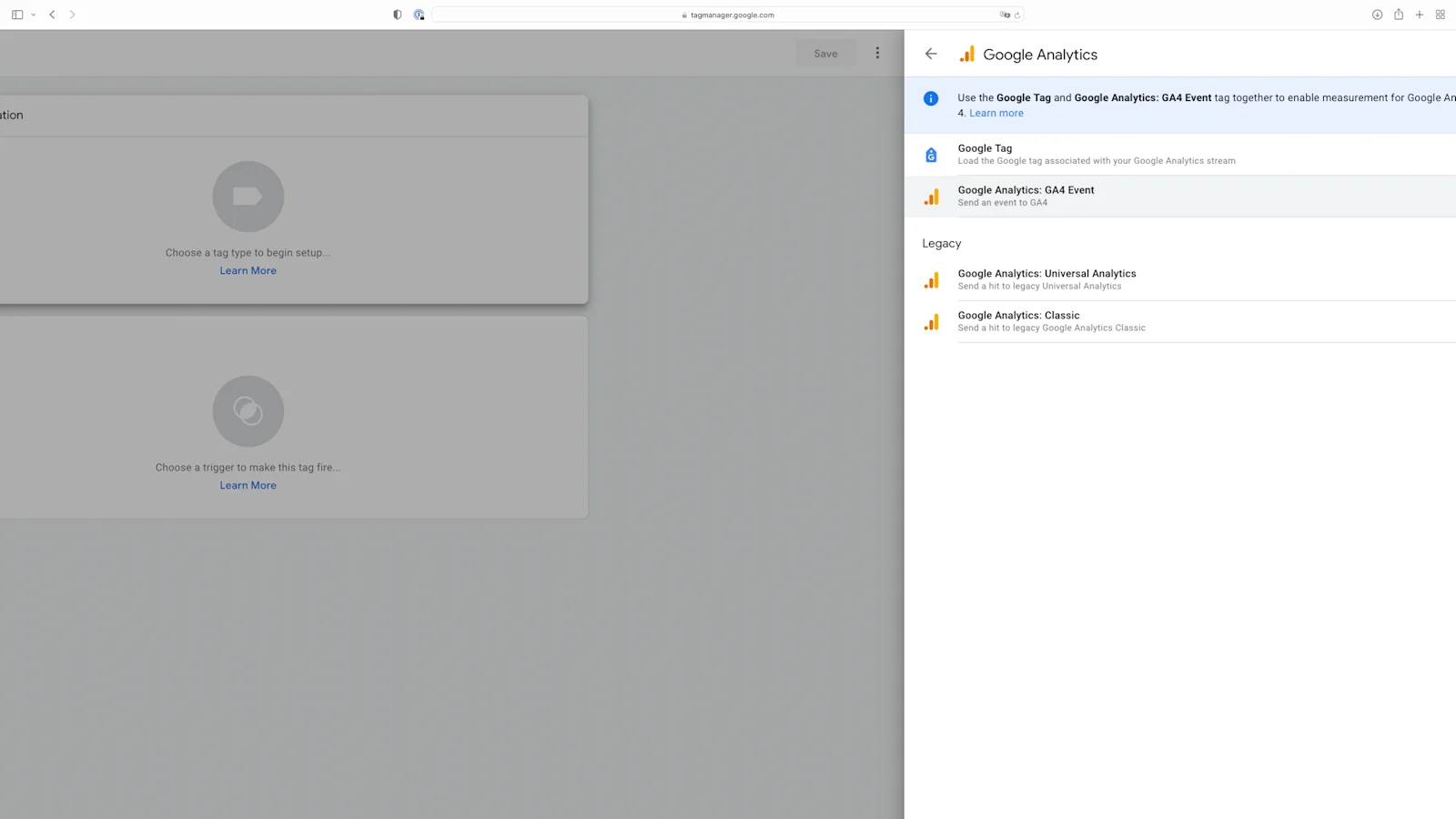Click "Learn More" under the tag type card
The image size is (1456, 819).
point(248,270)
